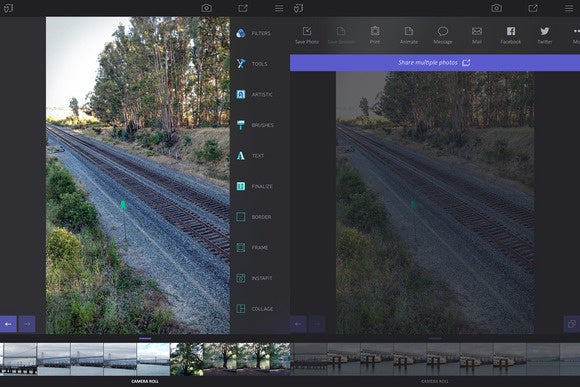This screenshot has width=580, height=387.
Task: Select the single dark tree thumbnail in left roll
Action: (186, 359)
